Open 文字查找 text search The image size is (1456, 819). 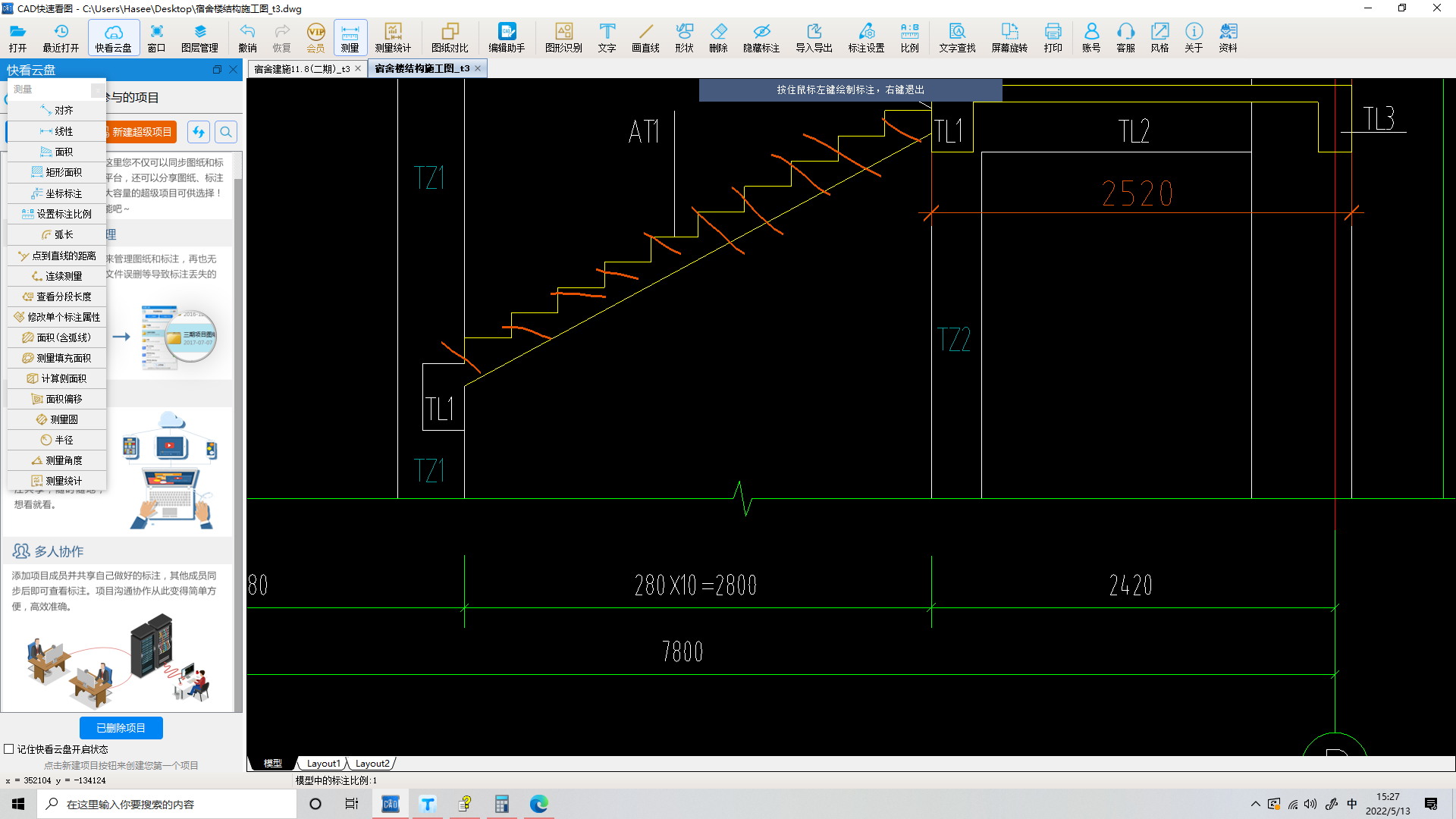pos(957,37)
